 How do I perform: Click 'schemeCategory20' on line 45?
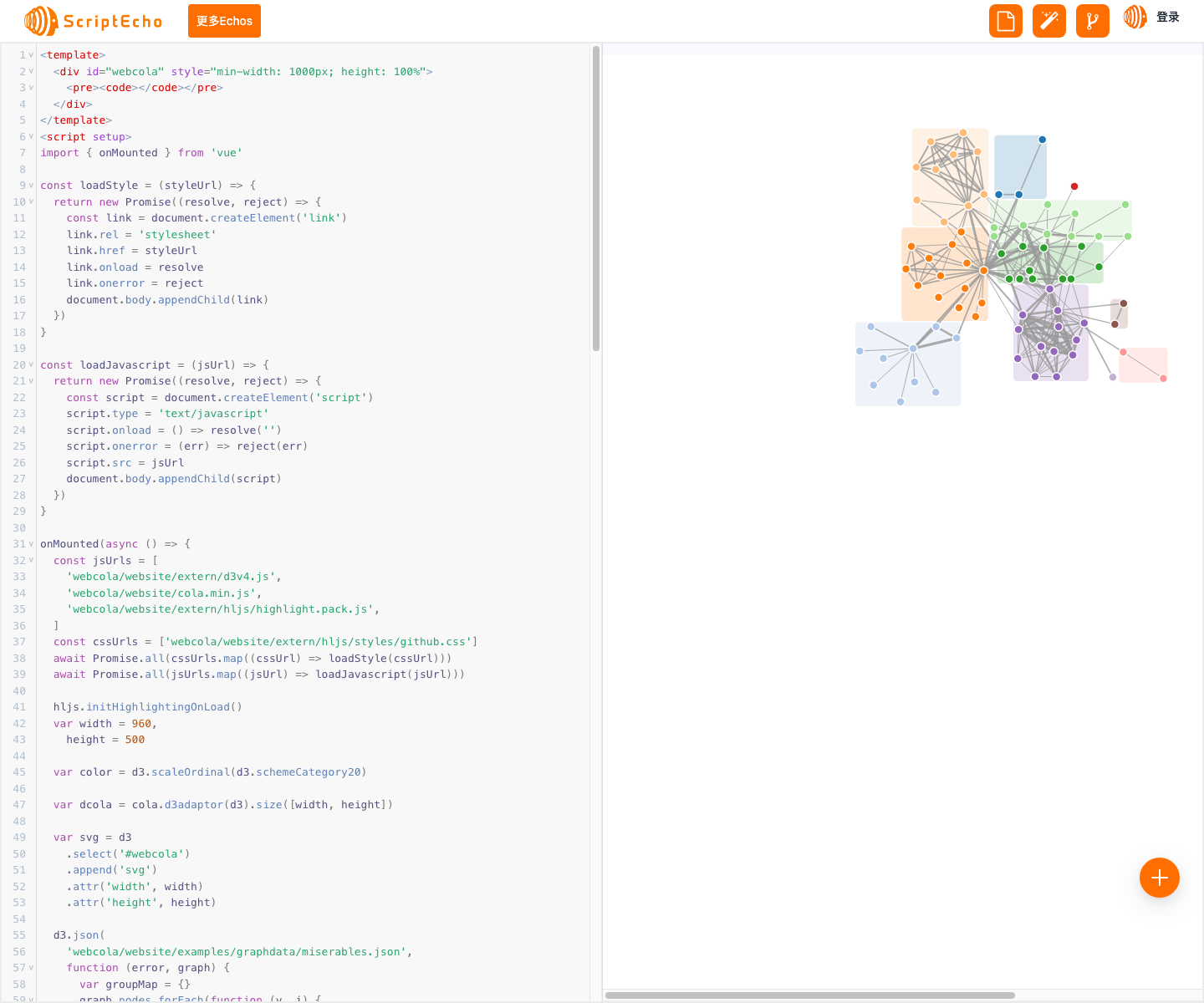tap(309, 772)
